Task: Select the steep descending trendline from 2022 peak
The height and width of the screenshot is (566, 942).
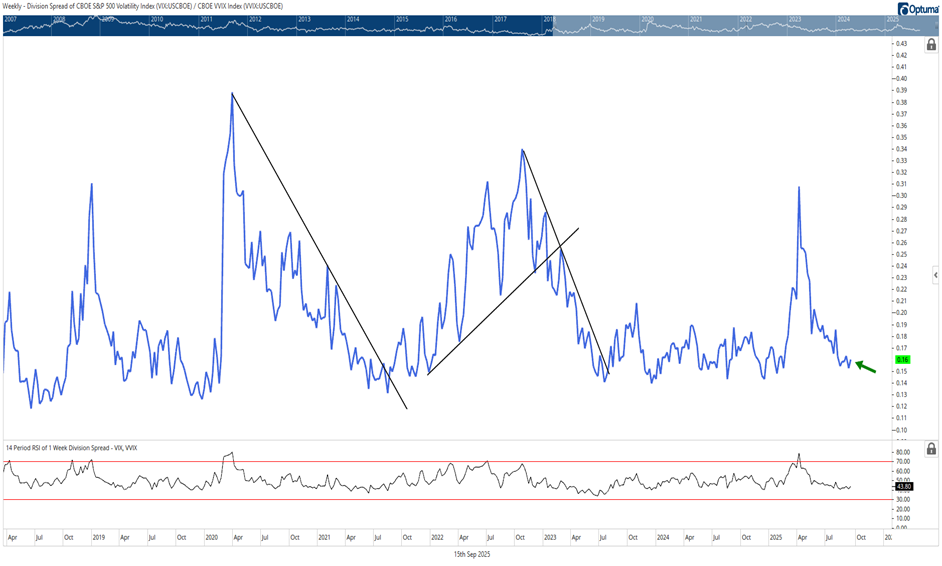Action: coord(565,260)
